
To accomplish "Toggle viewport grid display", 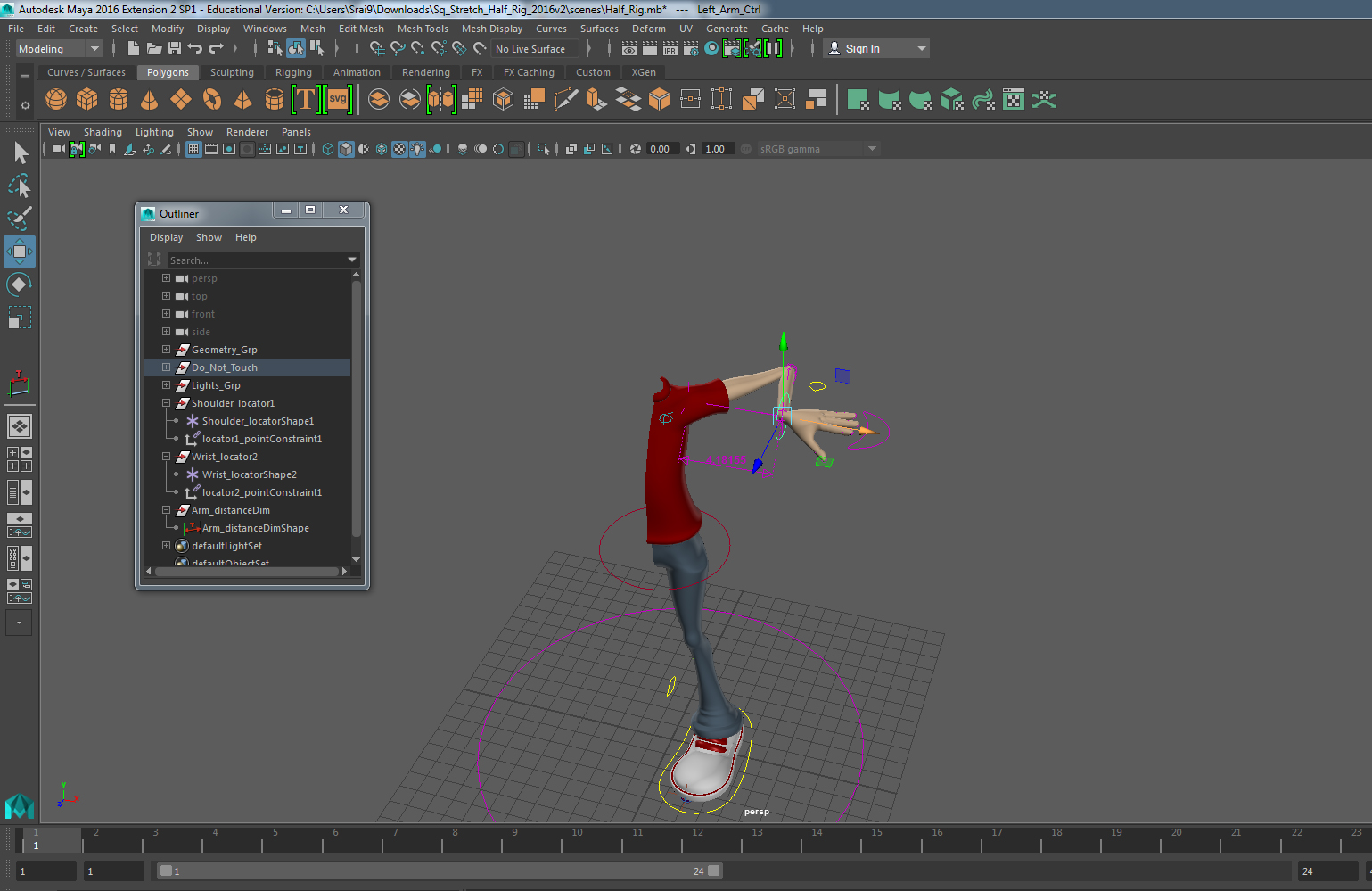I will pos(193,149).
